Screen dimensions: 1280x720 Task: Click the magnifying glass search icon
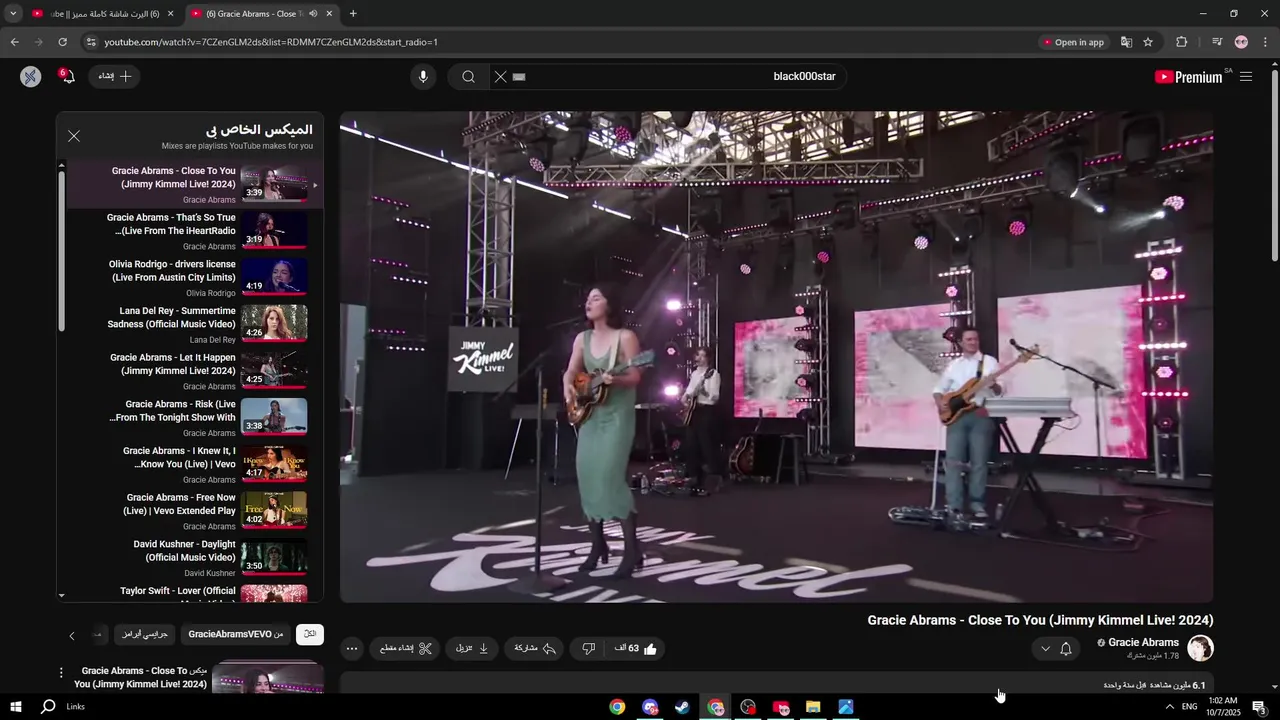pos(468,77)
